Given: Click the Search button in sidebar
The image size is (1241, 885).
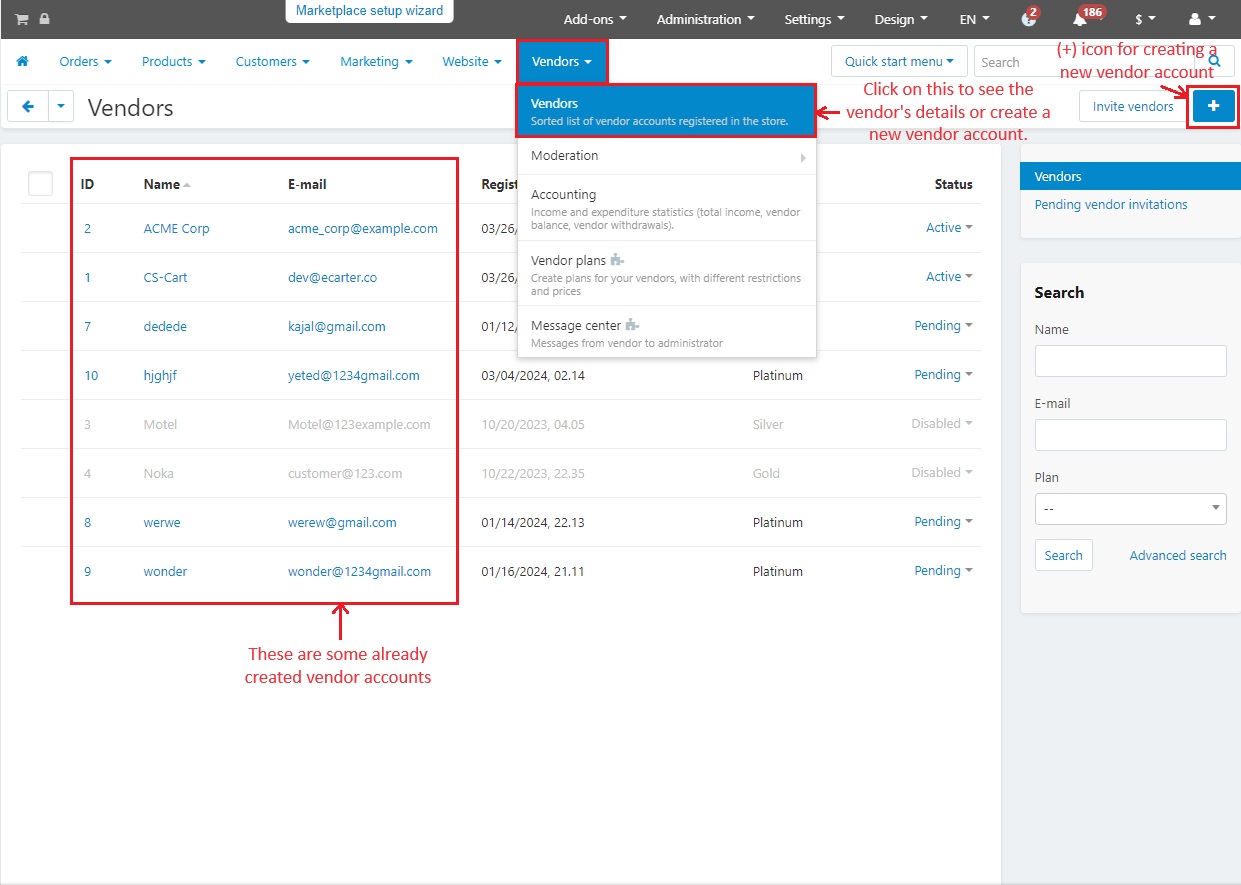Looking at the screenshot, I should (1063, 555).
